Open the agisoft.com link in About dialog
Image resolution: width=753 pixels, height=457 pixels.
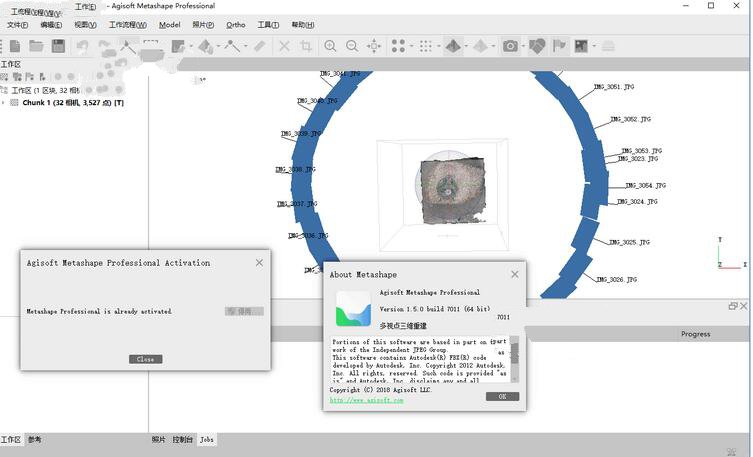point(367,400)
